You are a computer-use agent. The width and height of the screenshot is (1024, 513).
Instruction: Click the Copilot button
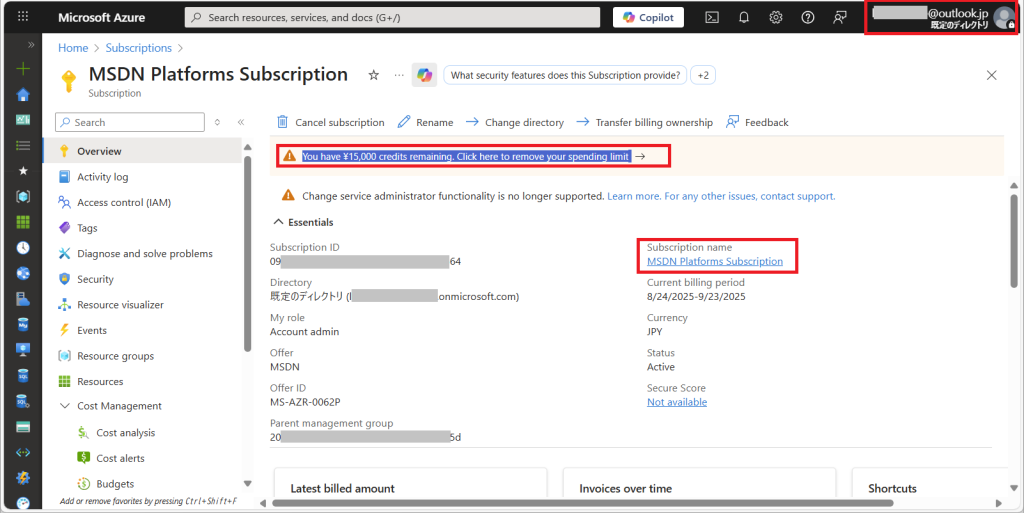(x=648, y=17)
